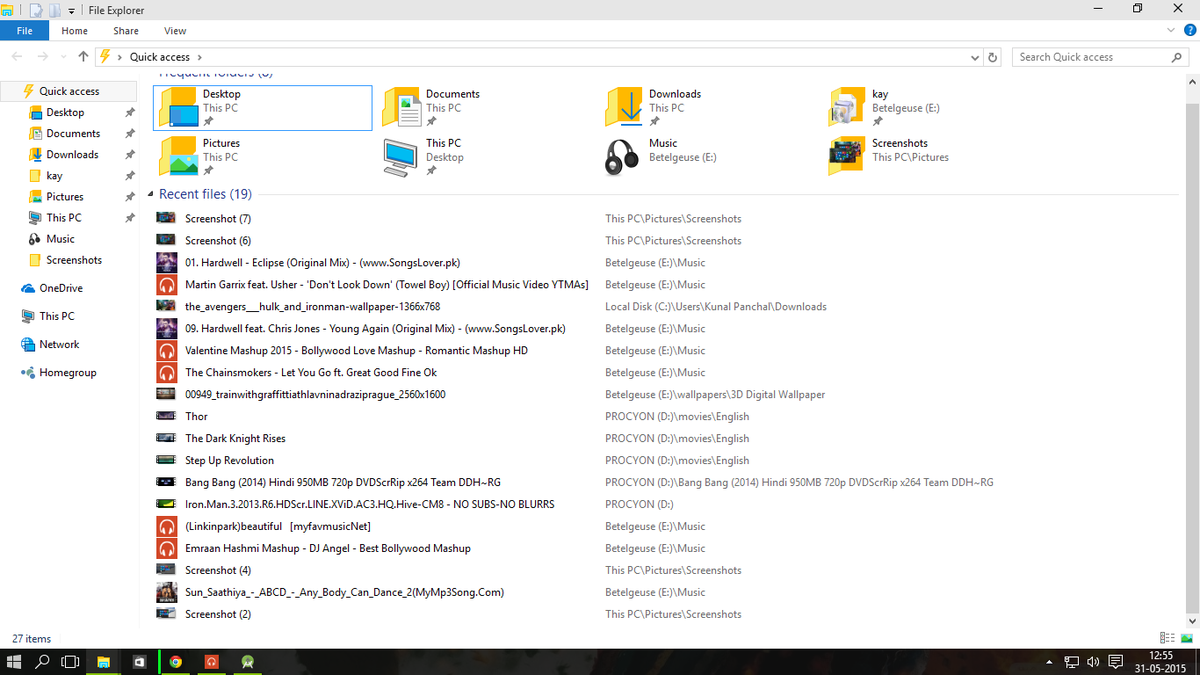
Task: Switch to the Home ribbon tab
Action: (75, 31)
